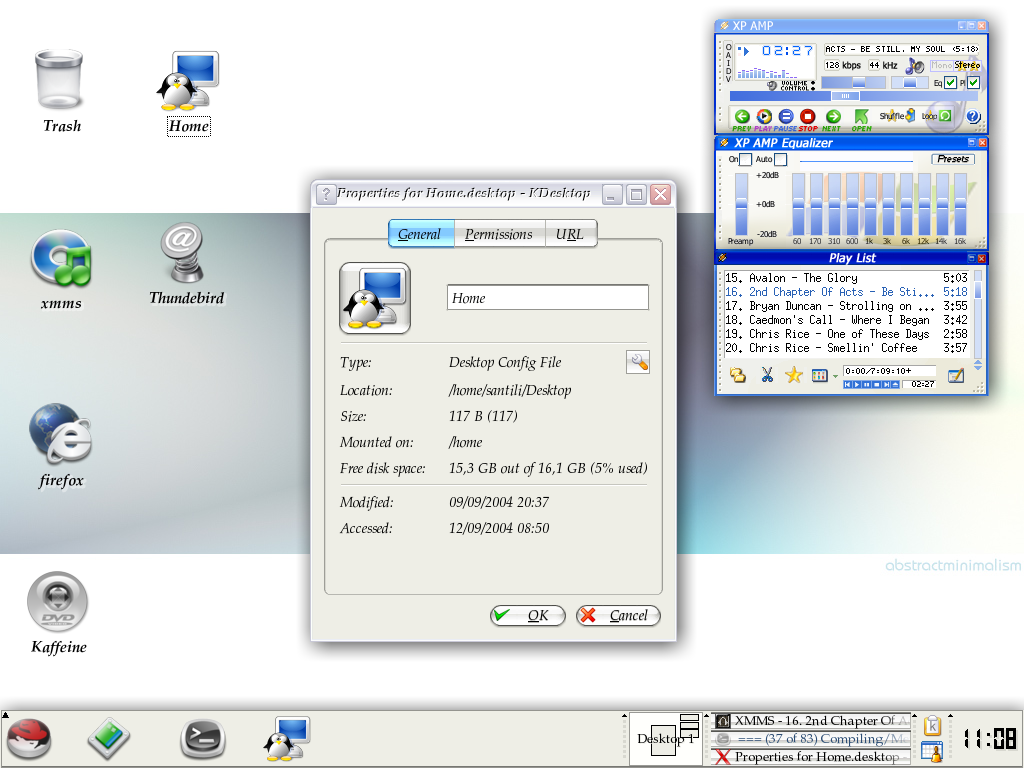Click the list edit pencil icon in Play List

955,376
